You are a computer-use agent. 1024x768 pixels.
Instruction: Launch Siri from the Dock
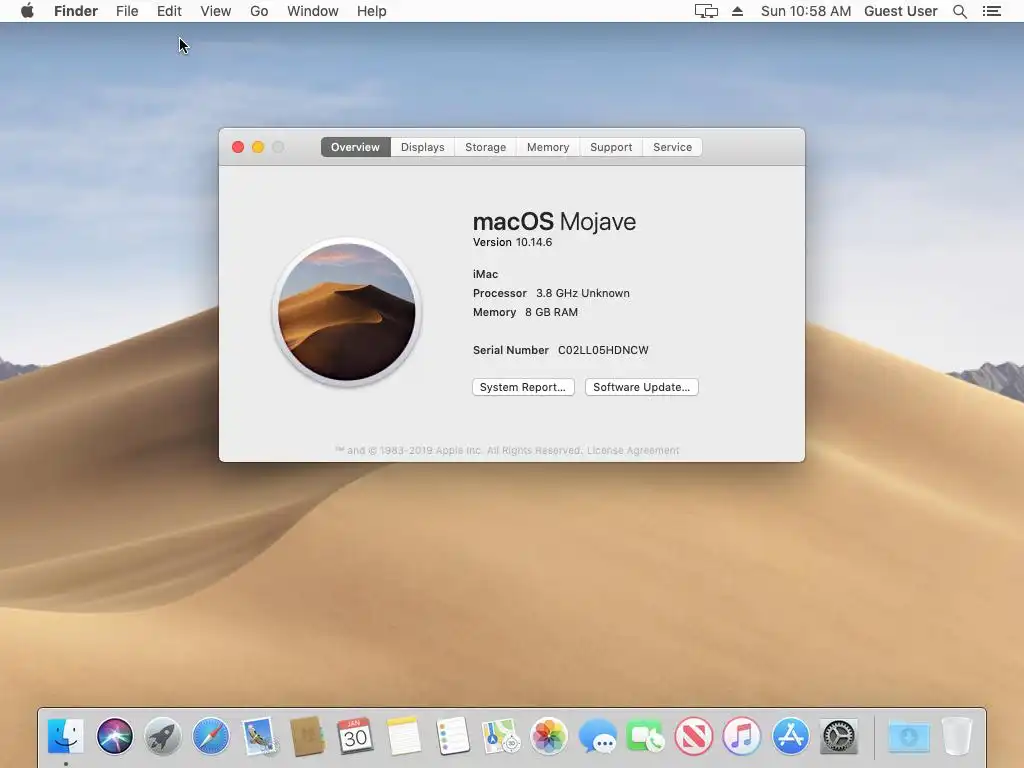[x=114, y=736]
